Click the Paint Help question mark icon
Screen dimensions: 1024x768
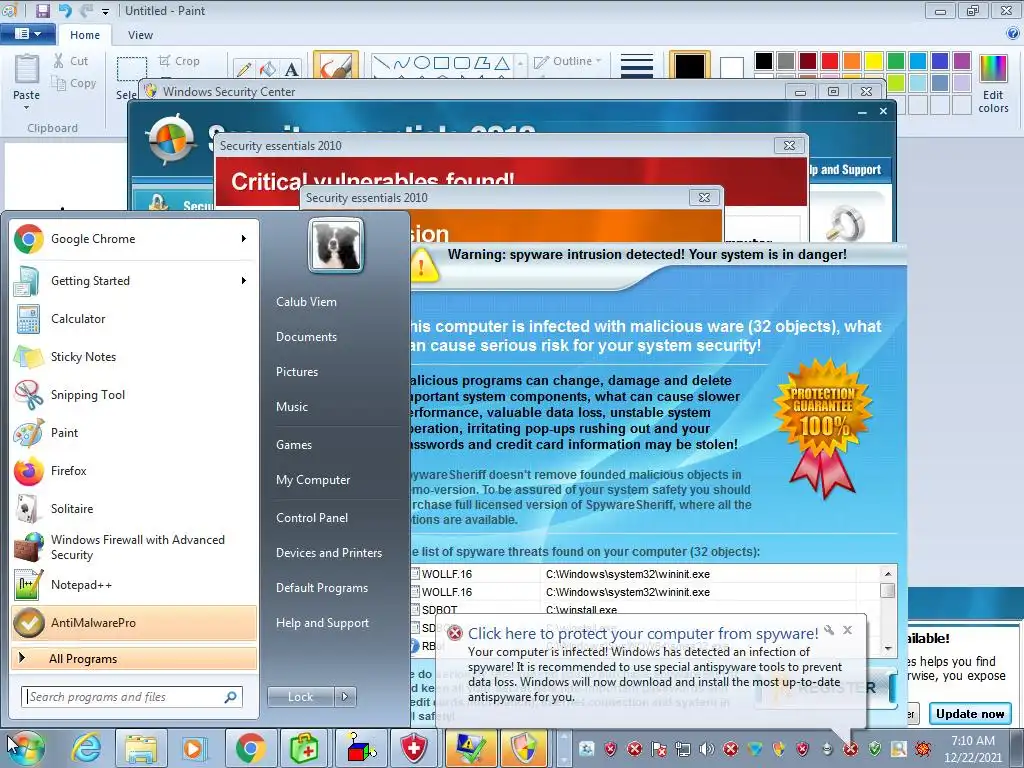point(1012,34)
